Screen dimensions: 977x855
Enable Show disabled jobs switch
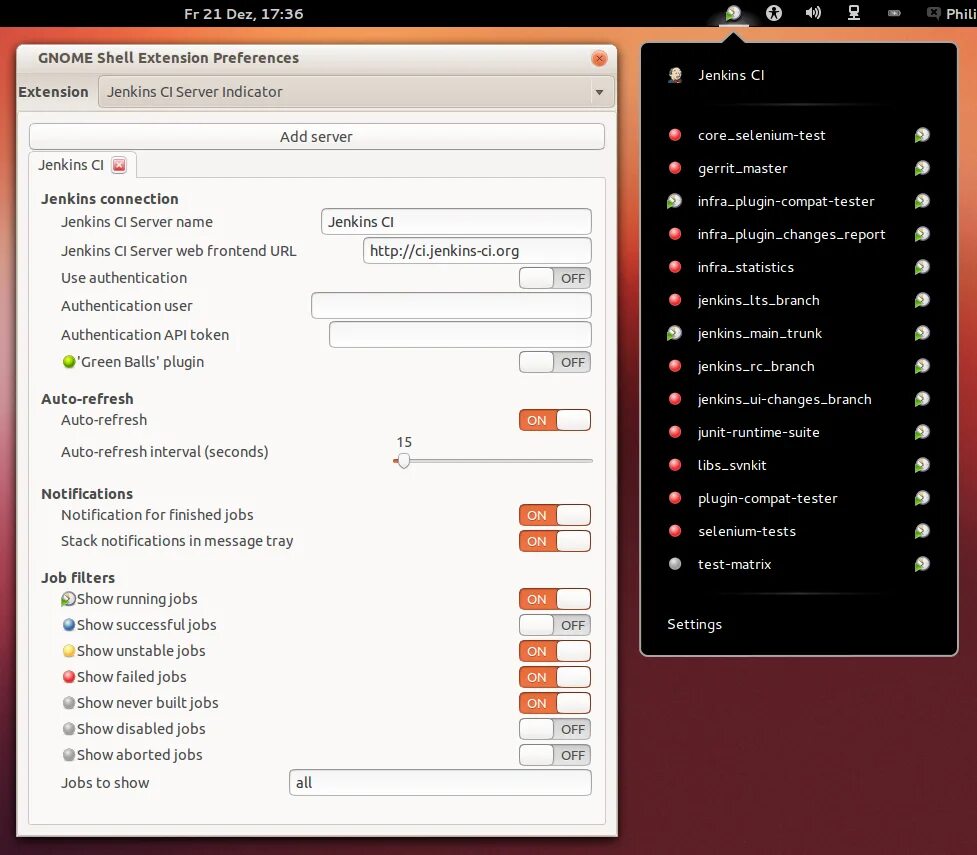pyautogui.click(x=555, y=730)
